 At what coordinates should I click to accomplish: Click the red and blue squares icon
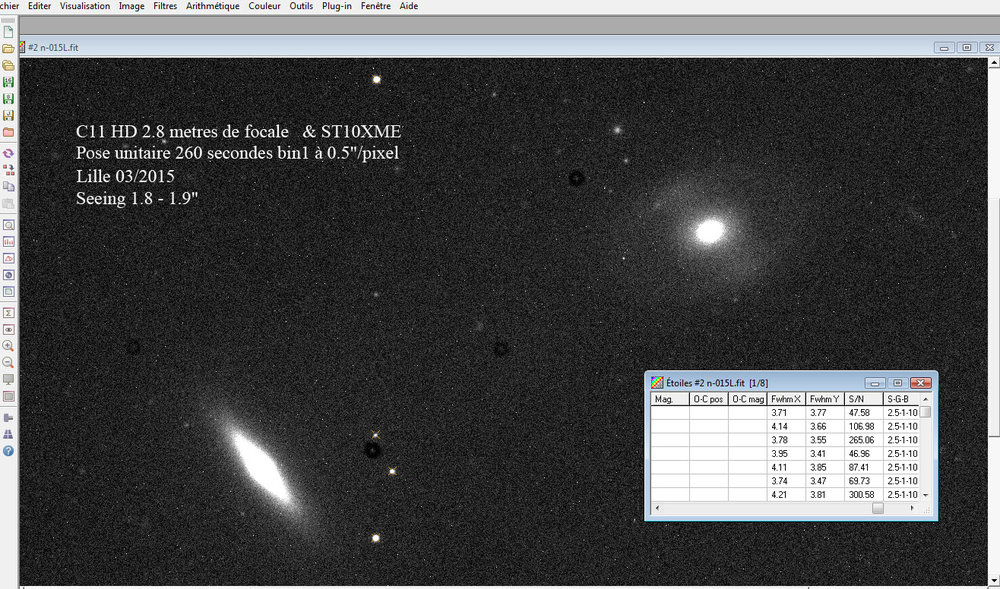click(x=8, y=170)
